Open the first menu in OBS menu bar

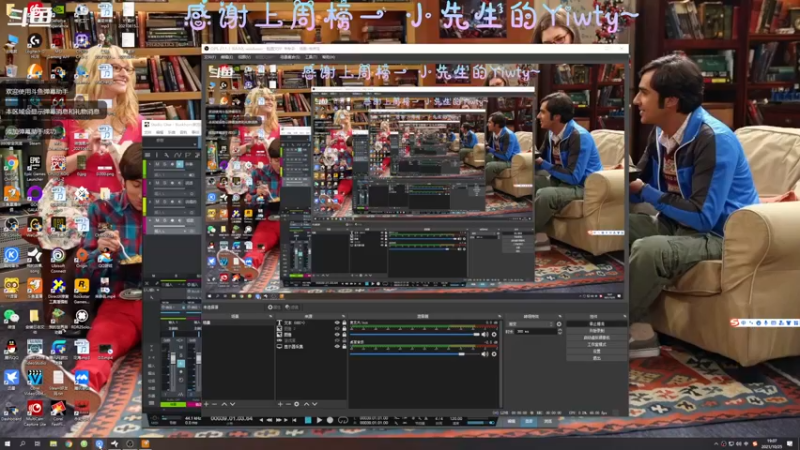(x=210, y=57)
